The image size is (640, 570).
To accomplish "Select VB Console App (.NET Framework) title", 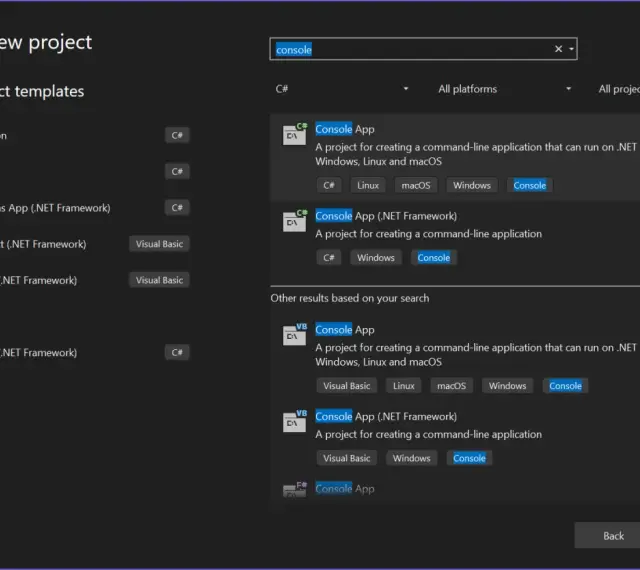I will [386, 416].
